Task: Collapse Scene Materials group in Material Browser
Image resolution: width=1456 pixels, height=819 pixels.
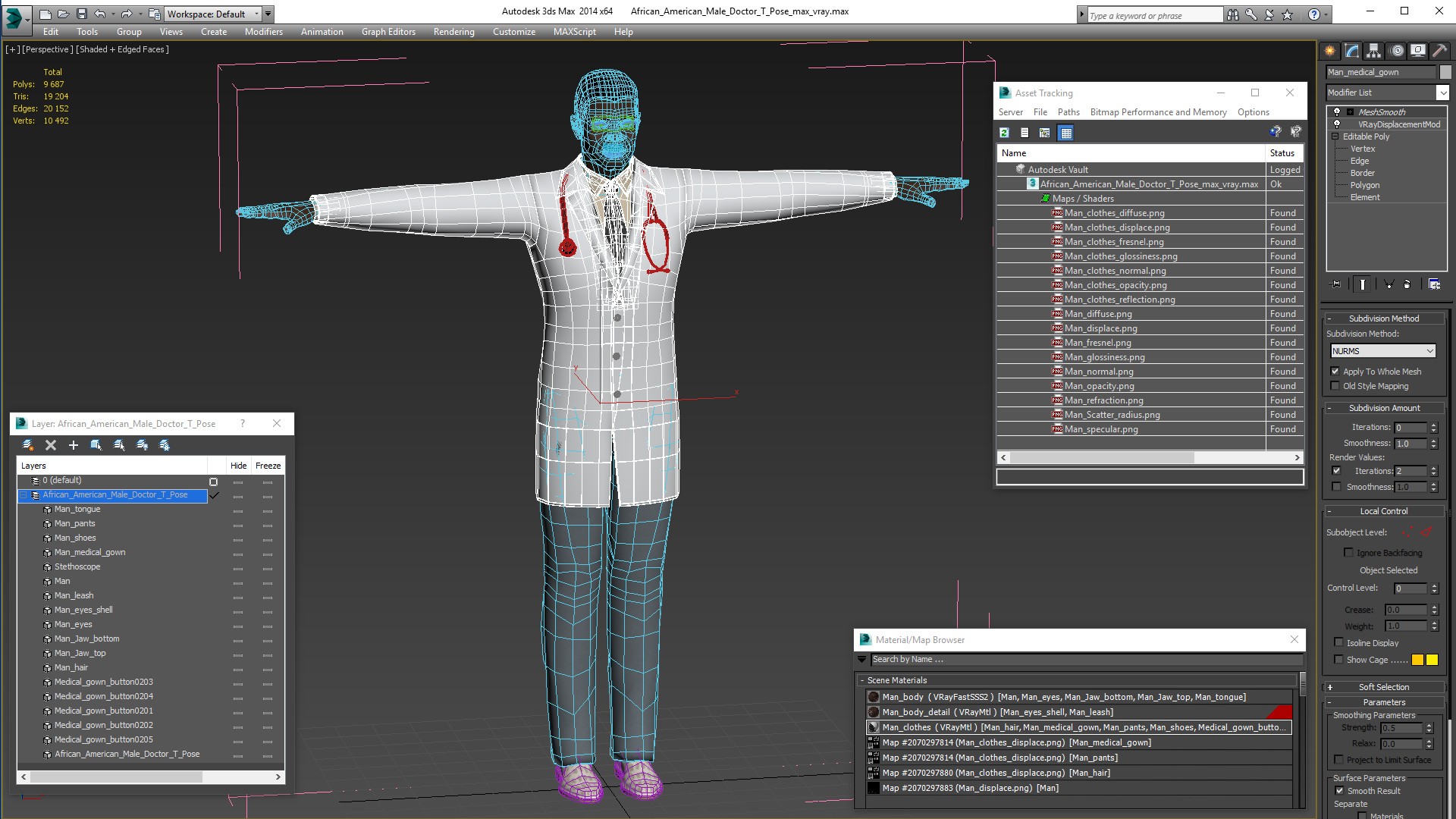Action: [x=862, y=680]
